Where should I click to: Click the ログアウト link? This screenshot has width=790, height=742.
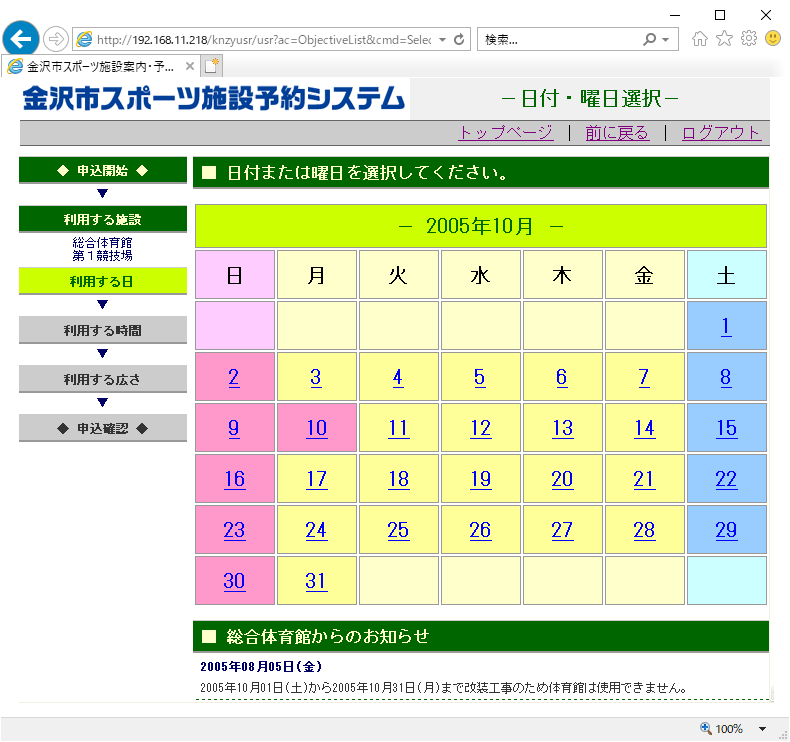pyautogui.click(x=721, y=133)
